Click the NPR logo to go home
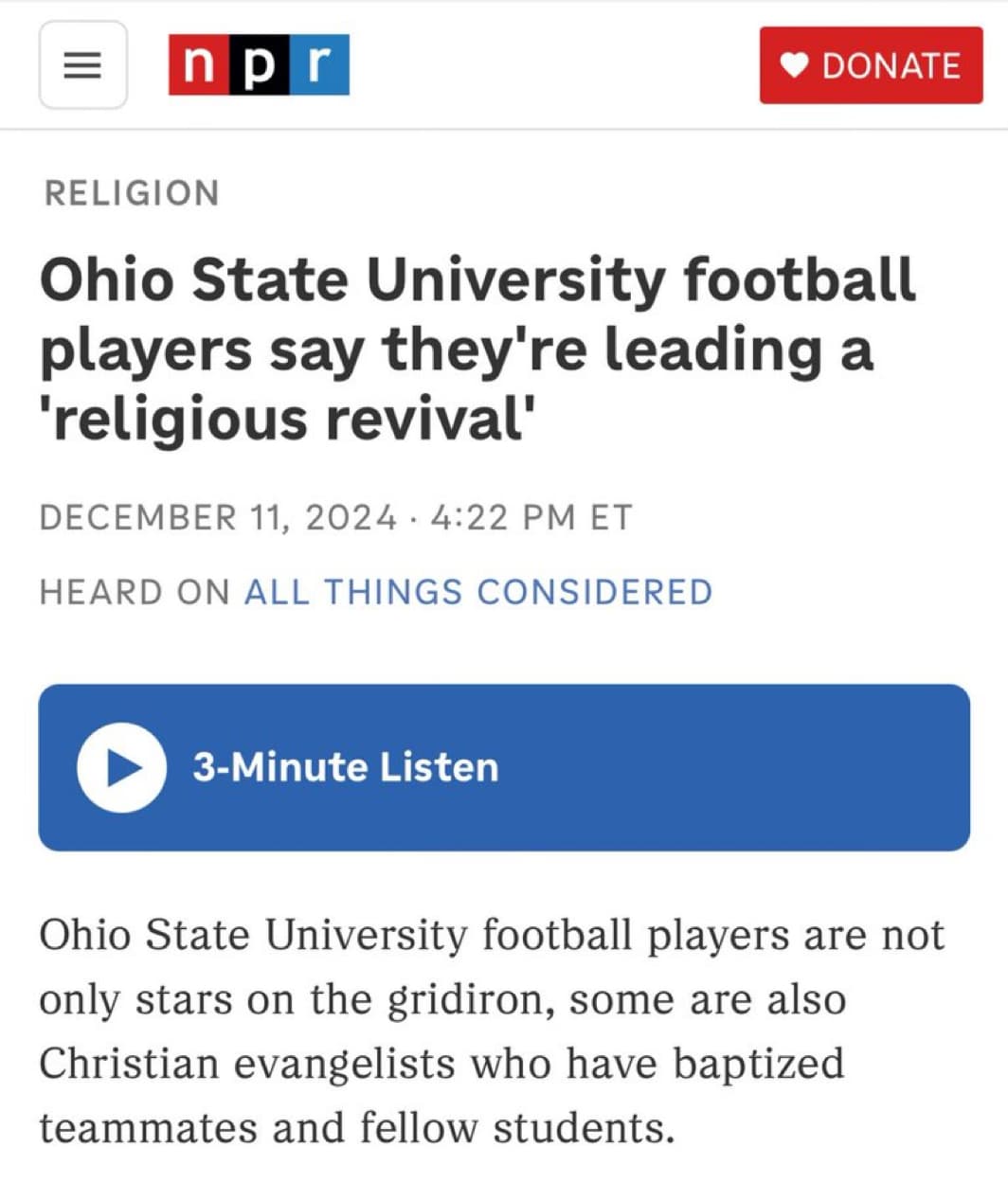Image resolution: width=1008 pixels, height=1183 pixels. 259,64
